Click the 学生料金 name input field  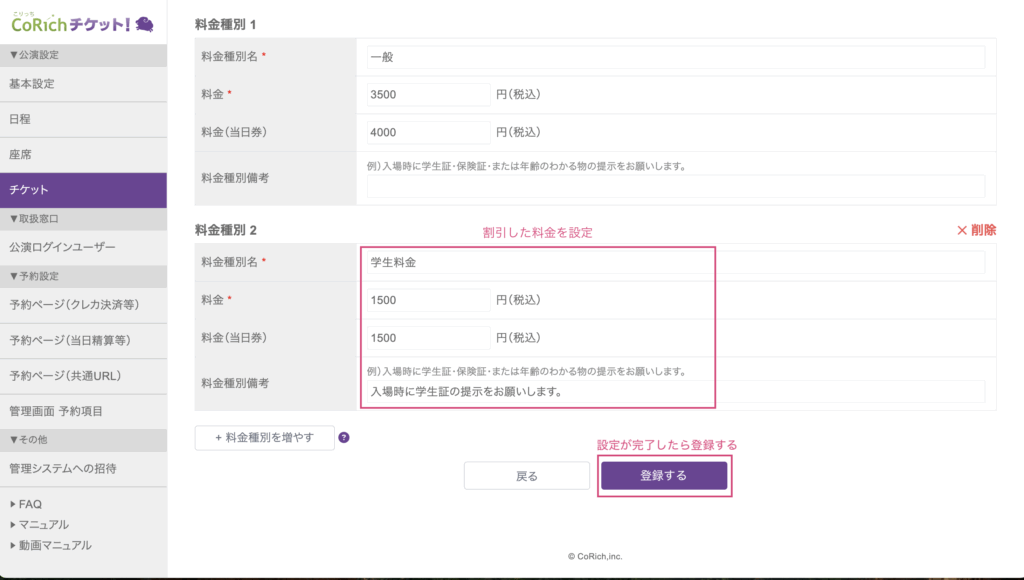pyautogui.click(x=675, y=262)
